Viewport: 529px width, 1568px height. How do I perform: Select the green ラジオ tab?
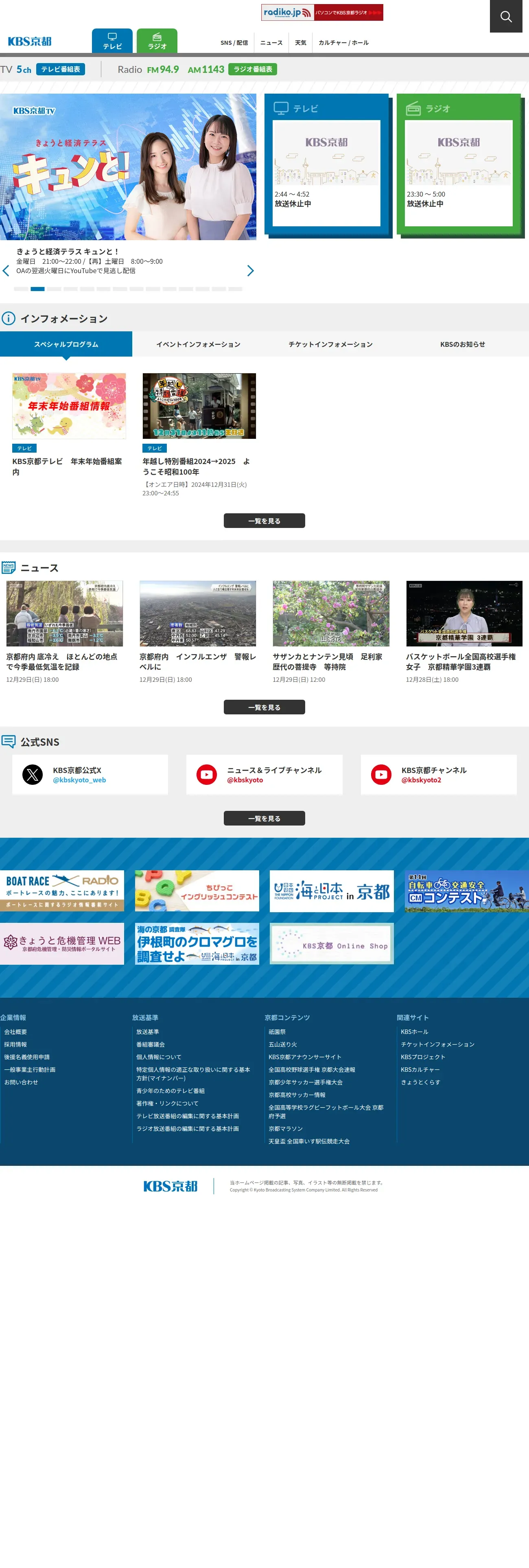point(157,41)
